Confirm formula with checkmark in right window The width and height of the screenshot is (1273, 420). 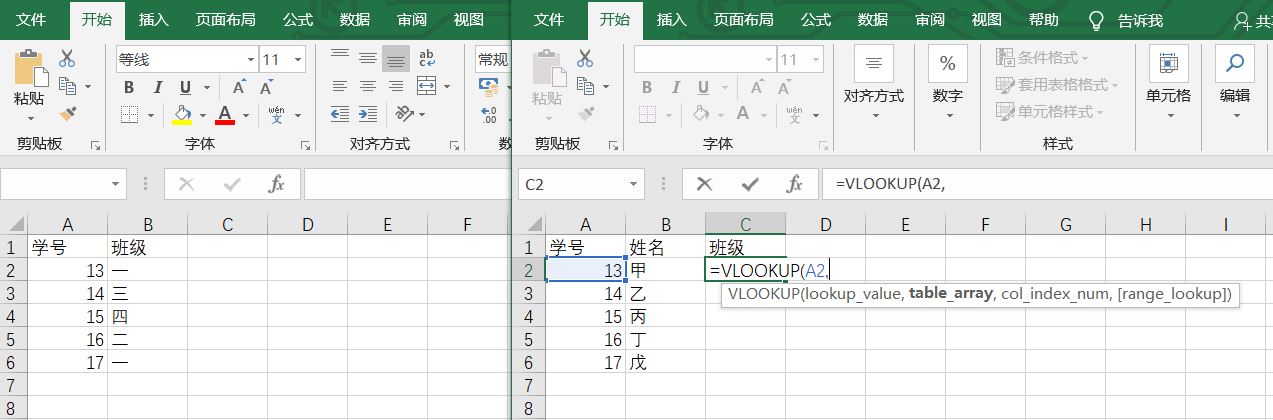[x=750, y=184]
